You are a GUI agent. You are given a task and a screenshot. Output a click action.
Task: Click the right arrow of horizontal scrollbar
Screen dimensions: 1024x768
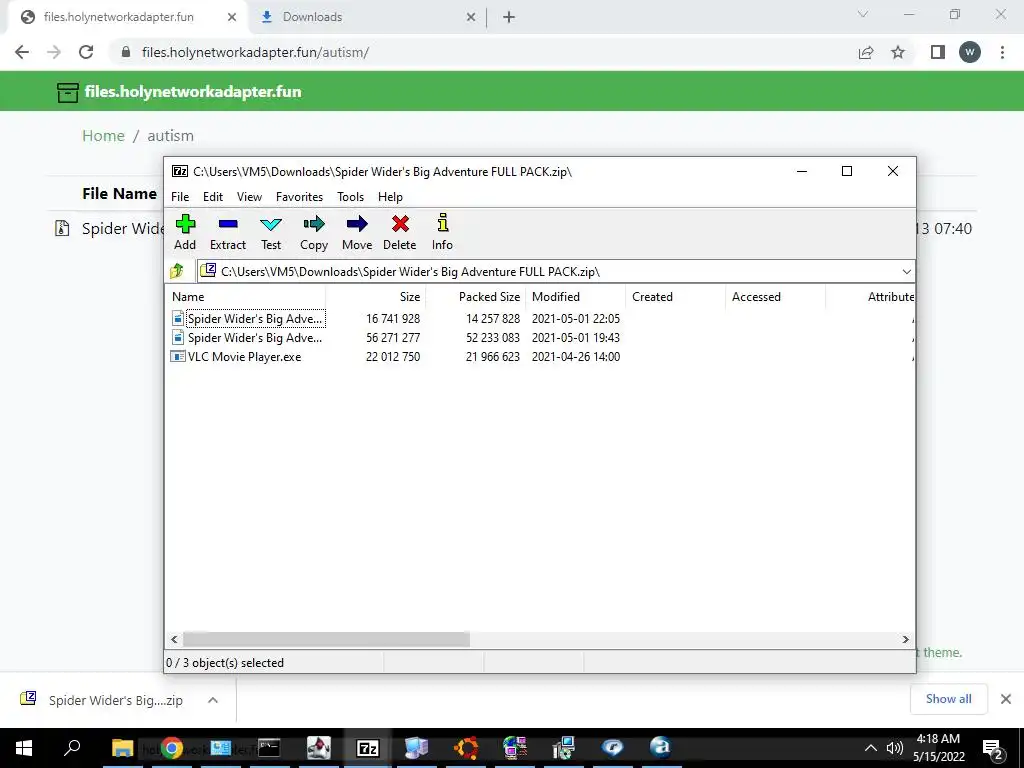(906, 639)
